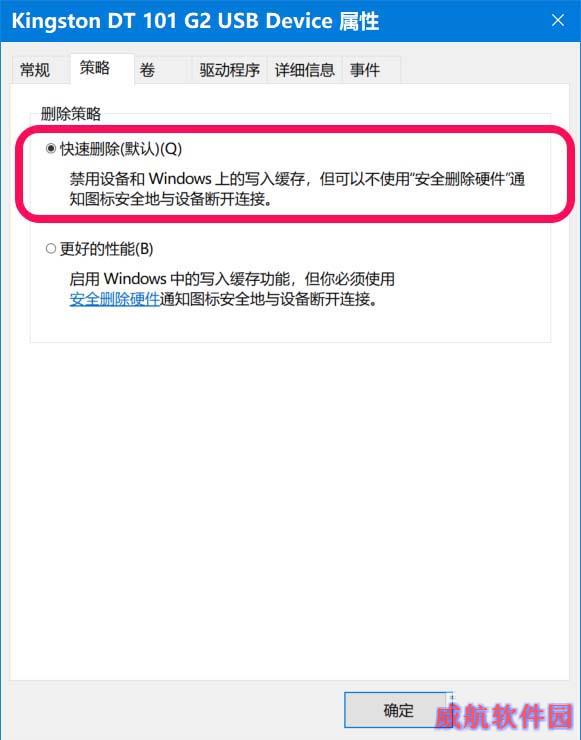Select the 策略 tab
The width and height of the screenshot is (581, 740).
pos(95,68)
